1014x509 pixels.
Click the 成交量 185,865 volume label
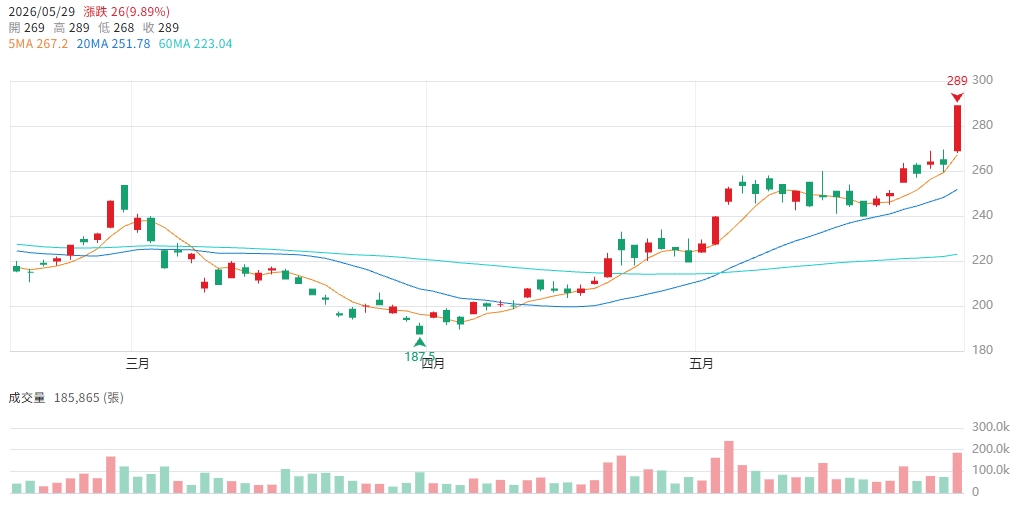click(x=66, y=398)
